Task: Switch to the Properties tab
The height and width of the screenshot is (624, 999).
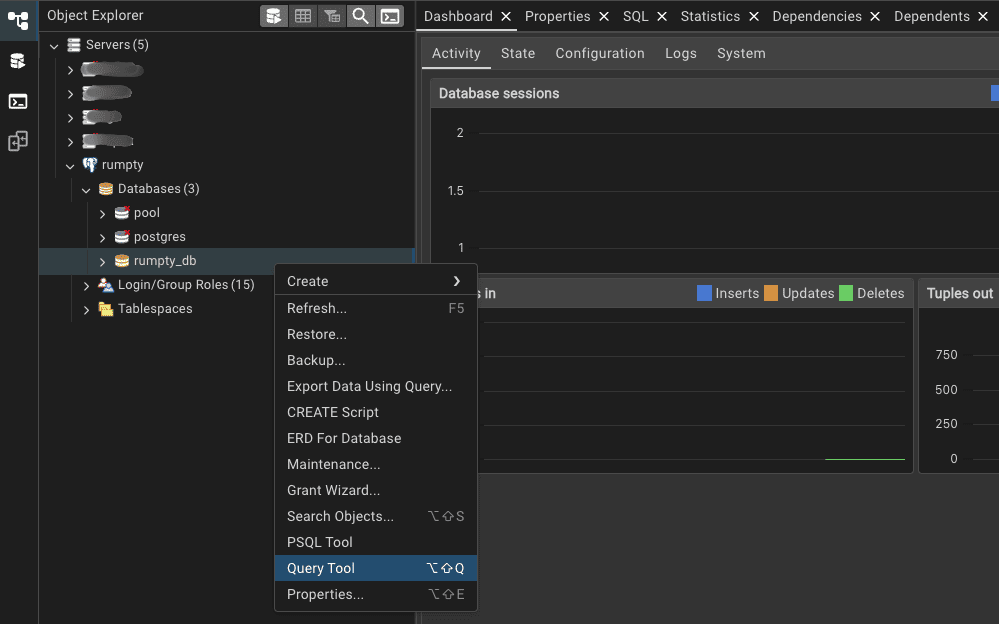Action: (557, 17)
